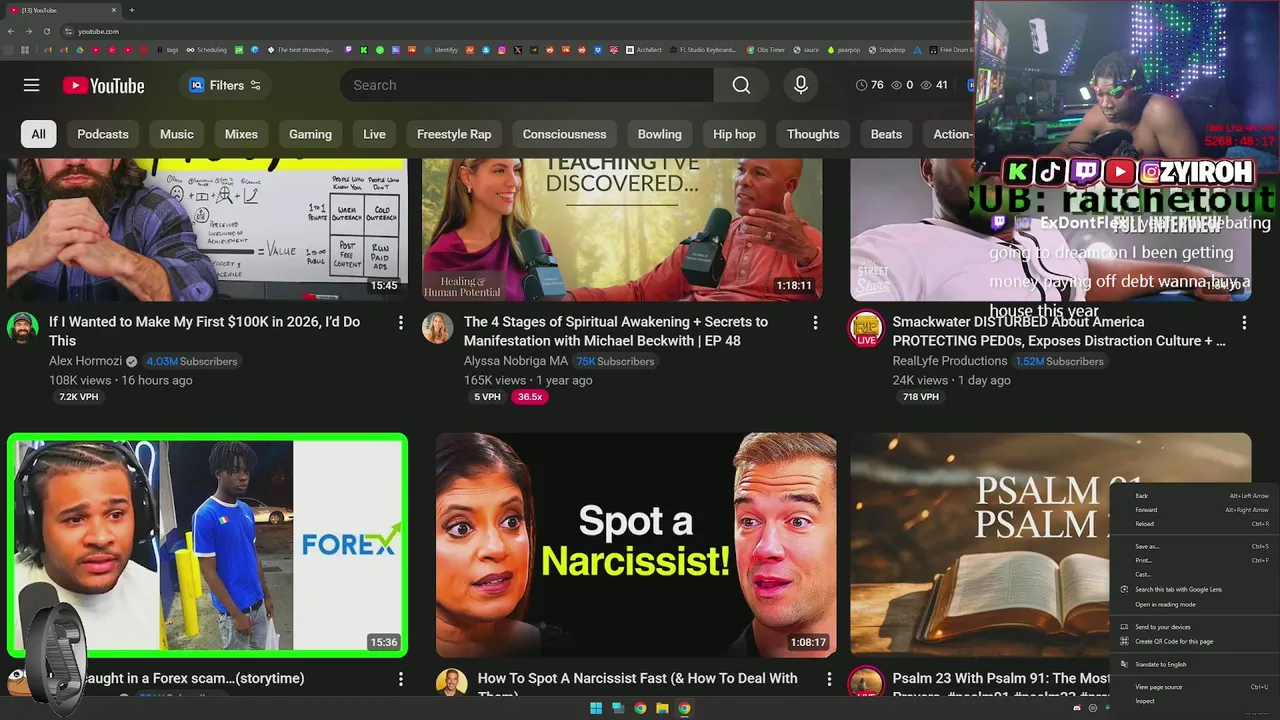Choose Send to your devices
Viewport: 1280px width, 720px height.
1194,627
